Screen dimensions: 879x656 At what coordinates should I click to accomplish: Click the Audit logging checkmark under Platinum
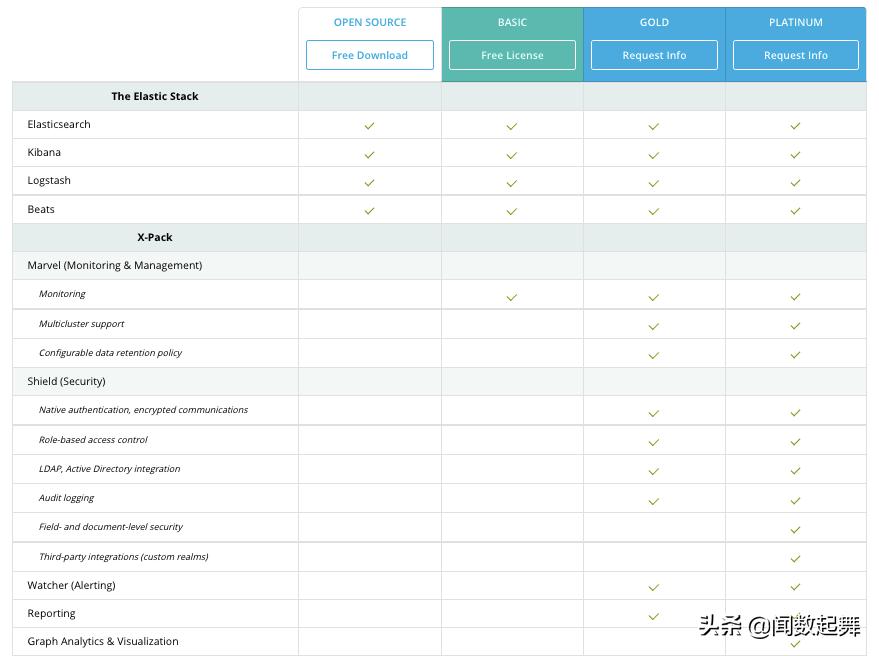(795, 501)
